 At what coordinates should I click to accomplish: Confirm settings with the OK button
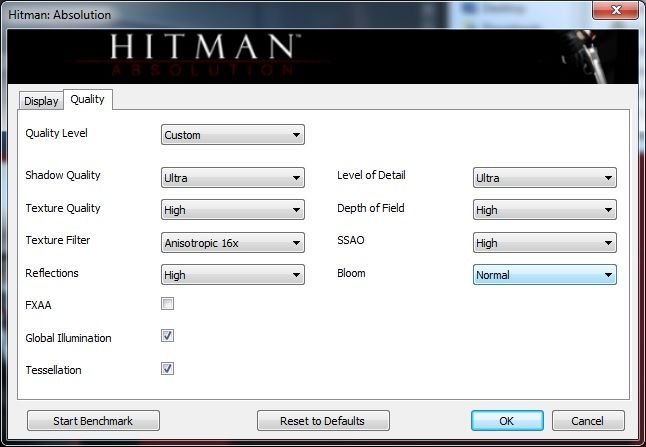click(507, 421)
